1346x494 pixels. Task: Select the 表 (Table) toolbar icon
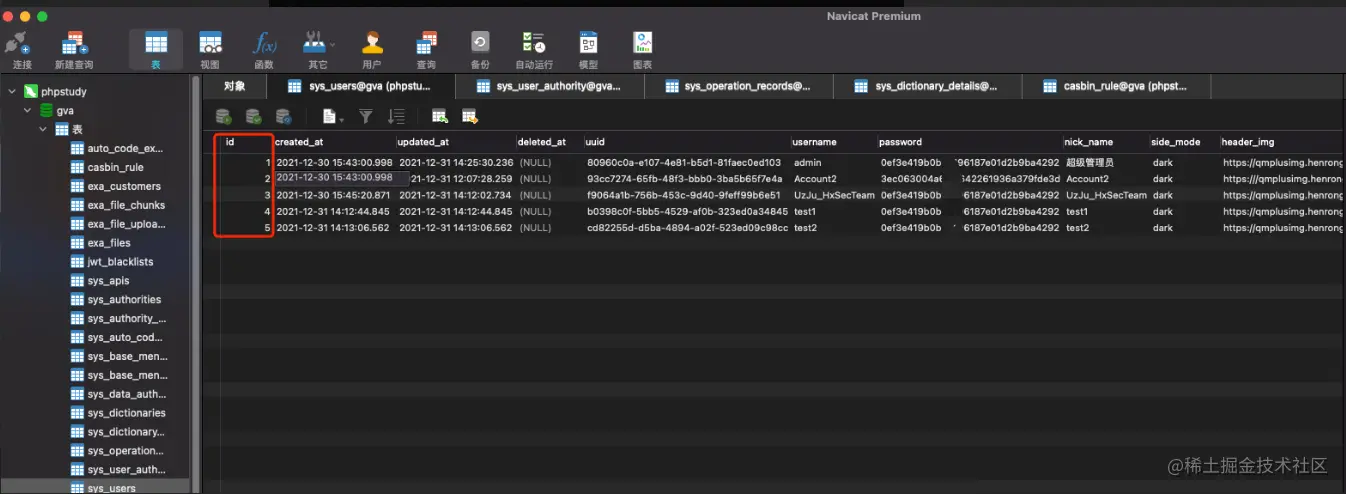point(156,43)
